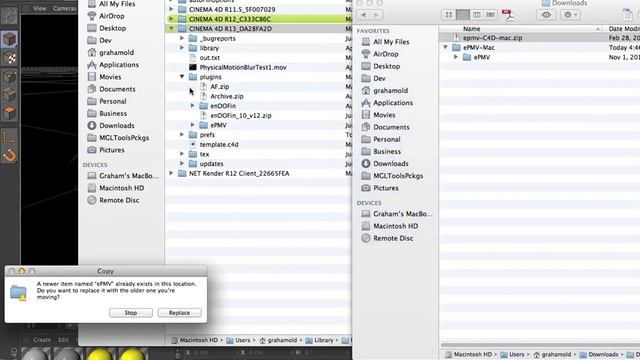Click the Cinema 4D orange magnet snap tool
The height and width of the screenshot is (360, 640).
click(9, 155)
